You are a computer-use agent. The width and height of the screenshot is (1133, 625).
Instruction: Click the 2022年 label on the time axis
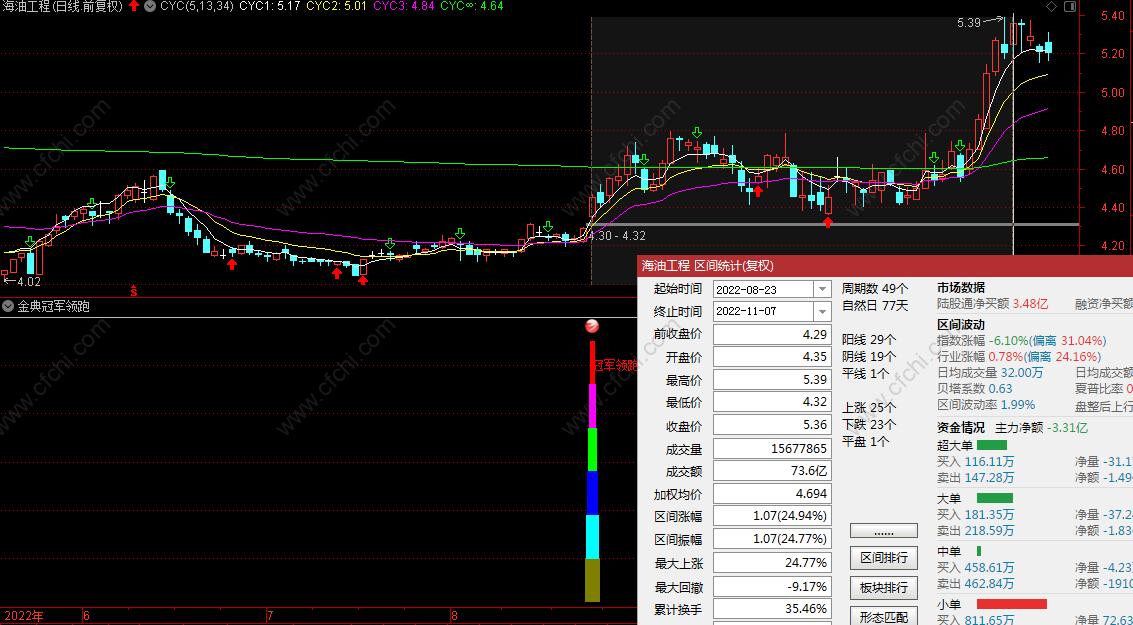(24, 616)
